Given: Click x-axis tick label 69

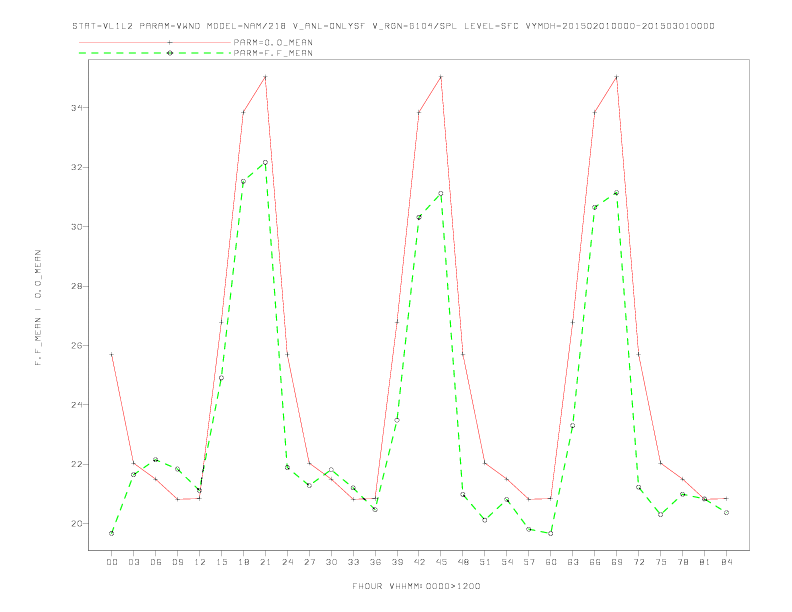Looking at the screenshot, I should [x=617, y=562].
